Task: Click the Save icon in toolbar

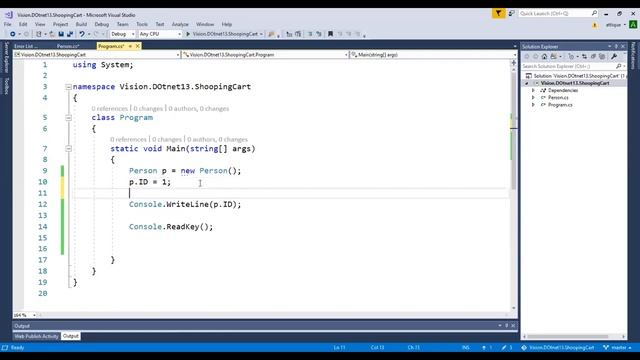Action: pos(61,34)
